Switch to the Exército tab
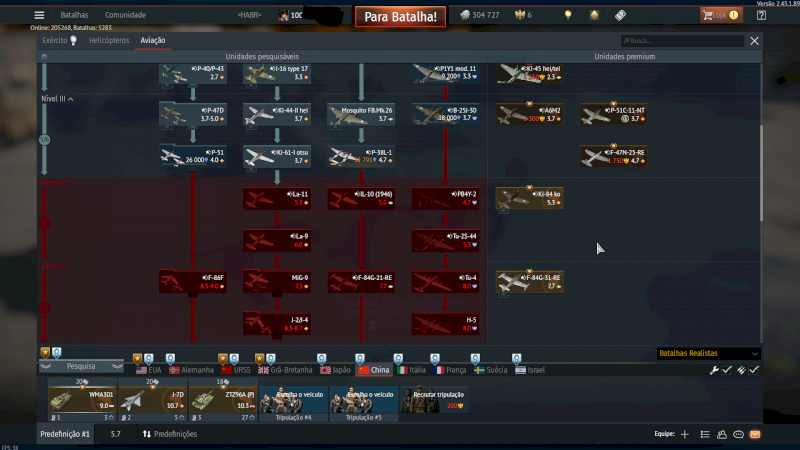Viewport: 800px width, 450px height. pos(60,40)
